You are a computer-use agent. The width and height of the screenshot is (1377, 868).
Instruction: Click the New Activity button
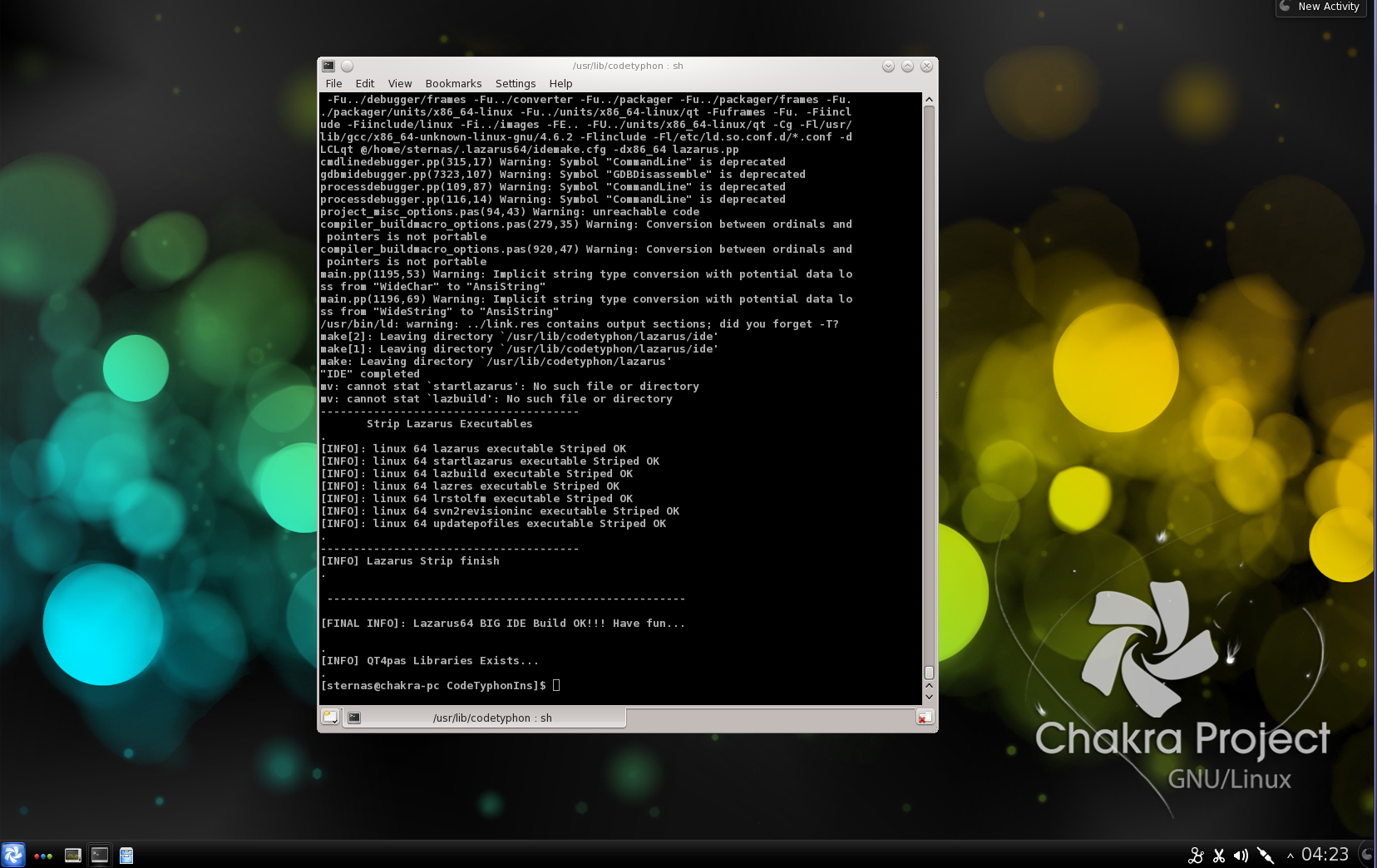(x=1321, y=7)
